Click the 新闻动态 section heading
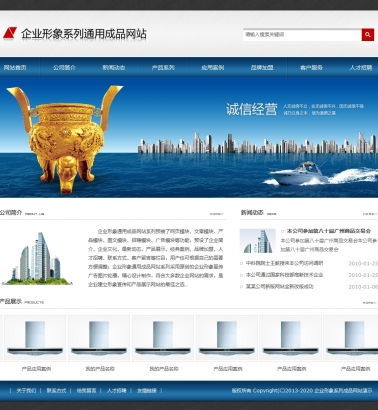Viewport: 378px width, 410px height. coord(252,213)
